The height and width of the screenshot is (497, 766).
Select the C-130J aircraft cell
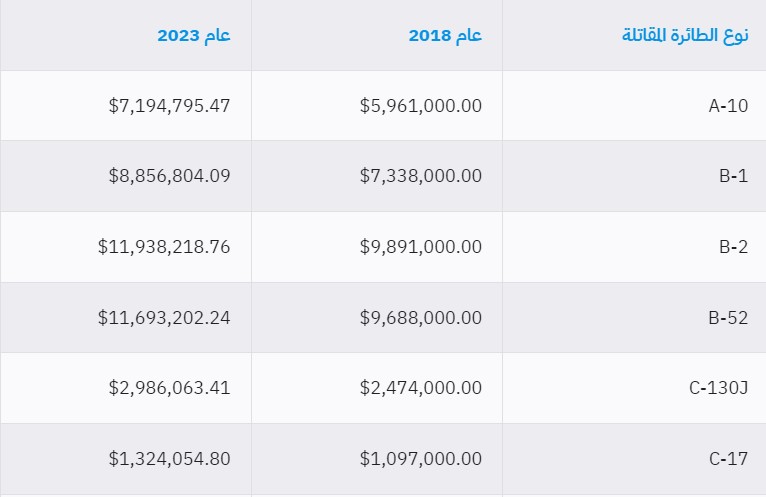(718, 388)
